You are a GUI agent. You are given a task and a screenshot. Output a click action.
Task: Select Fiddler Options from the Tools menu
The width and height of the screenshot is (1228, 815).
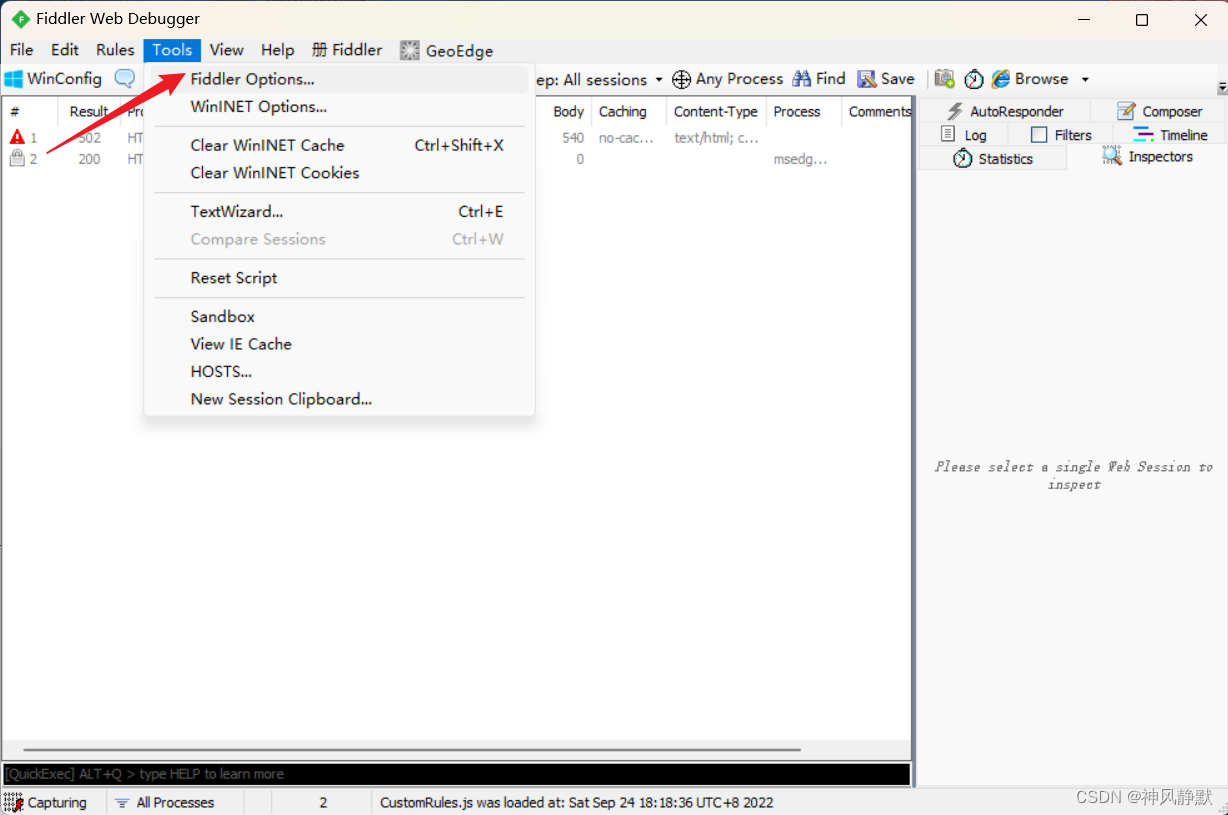[x=253, y=79]
